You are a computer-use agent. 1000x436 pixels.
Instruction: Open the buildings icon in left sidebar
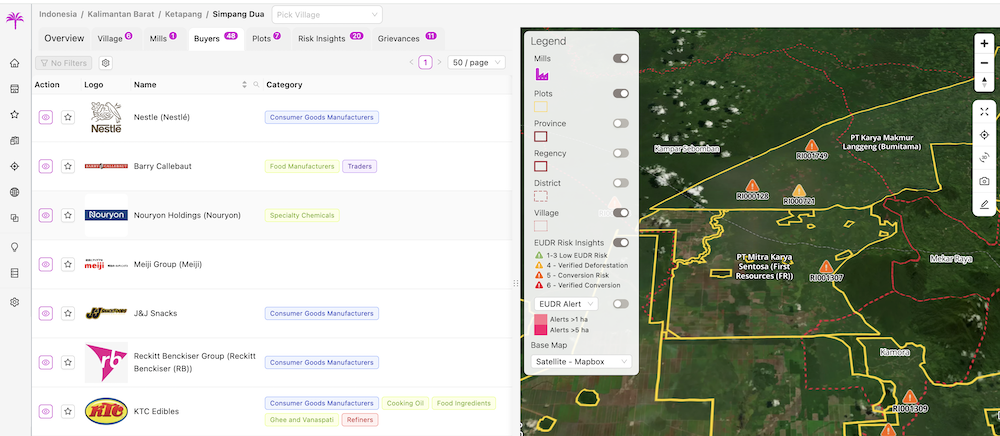pyautogui.click(x=15, y=140)
